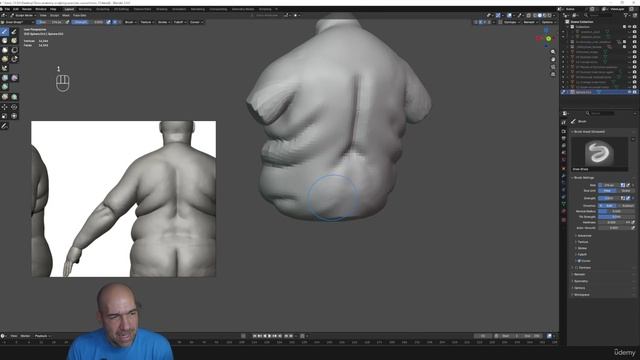Adjust Hardness slider in brush settings
The width and height of the screenshot is (640, 360).
click(x=612, y=222)
